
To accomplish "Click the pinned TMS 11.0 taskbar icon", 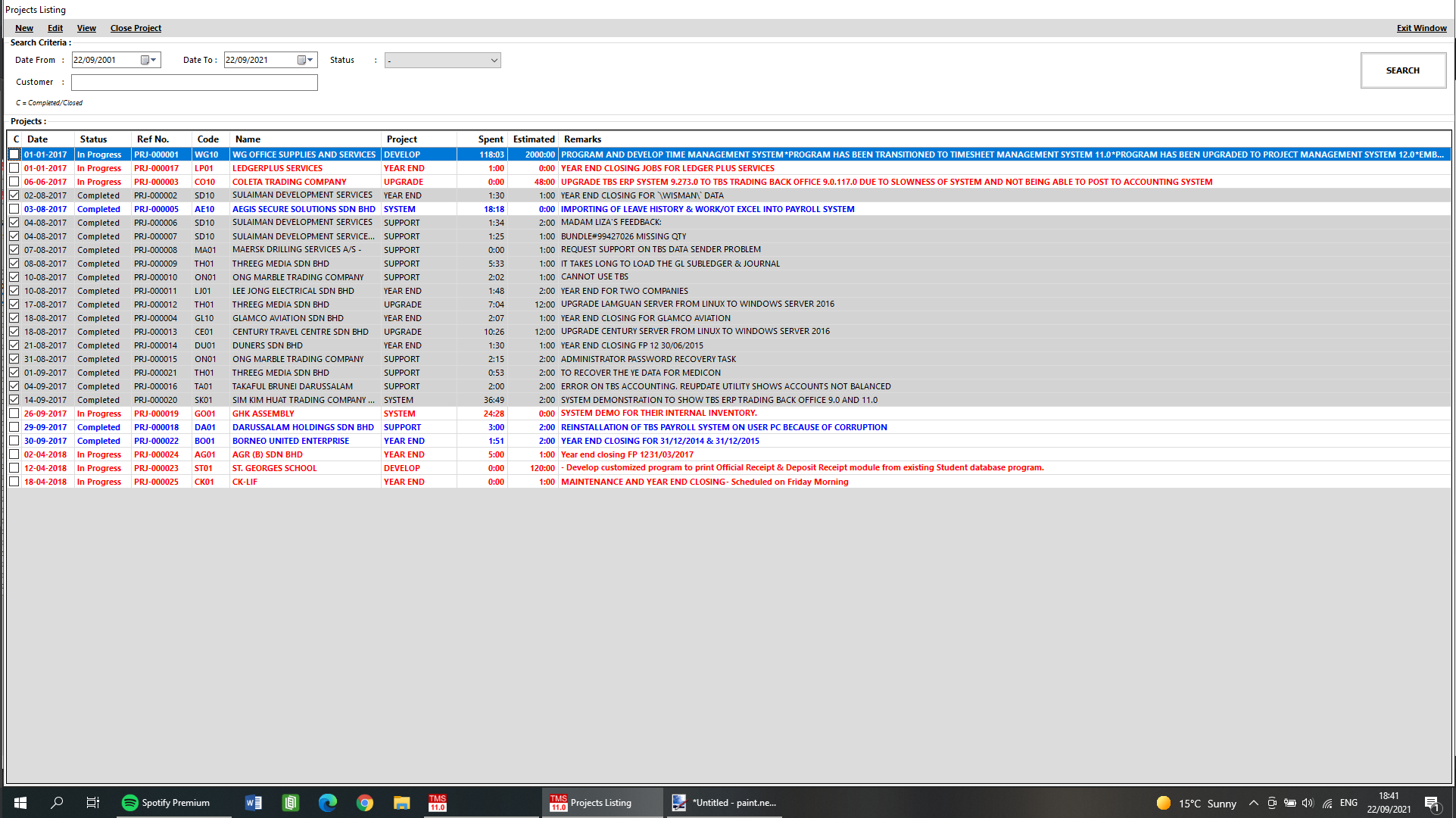I will click(x=438, y=803).
